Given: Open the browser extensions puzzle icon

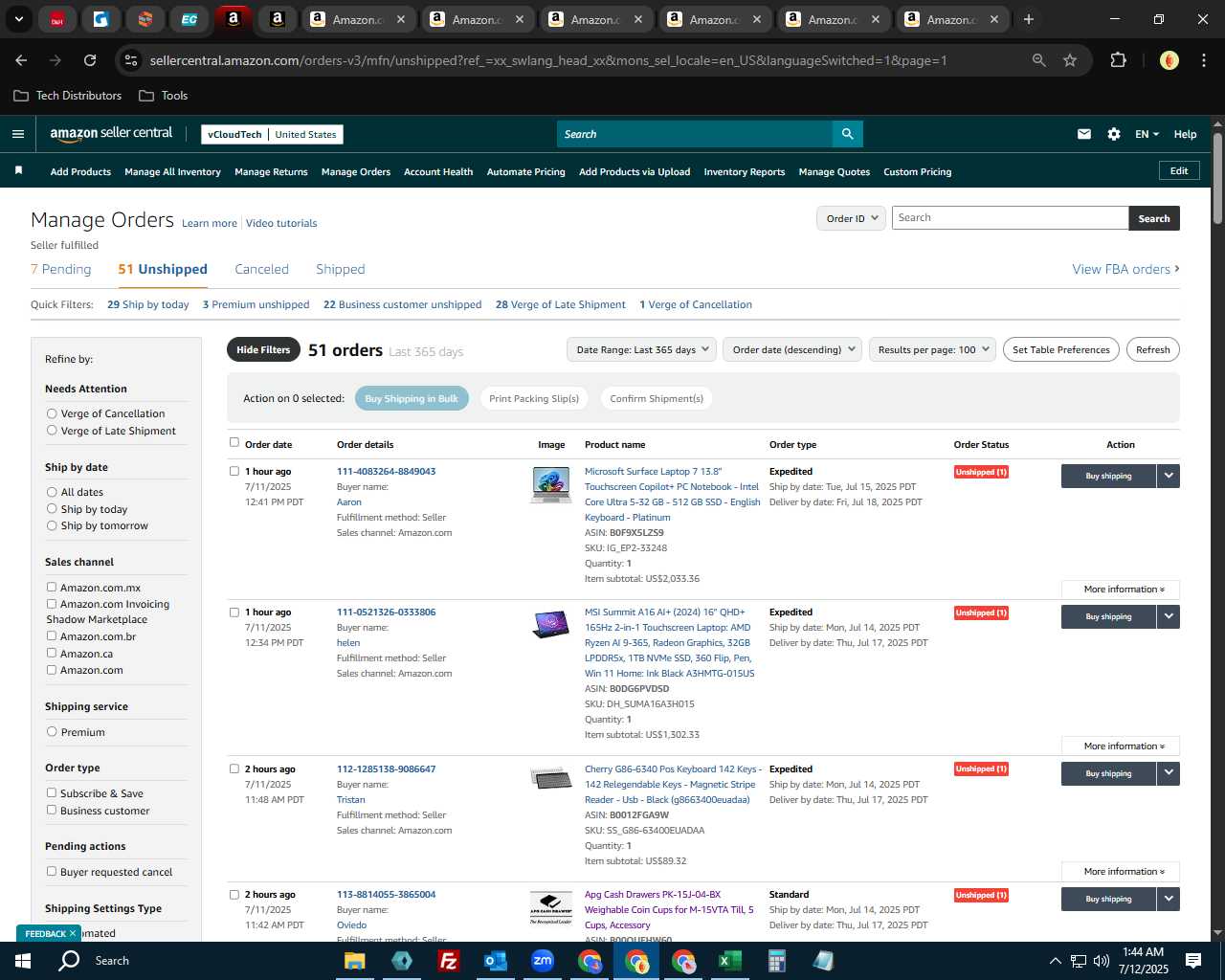Looking at the screenshot, I should [x=1118, y=60].
